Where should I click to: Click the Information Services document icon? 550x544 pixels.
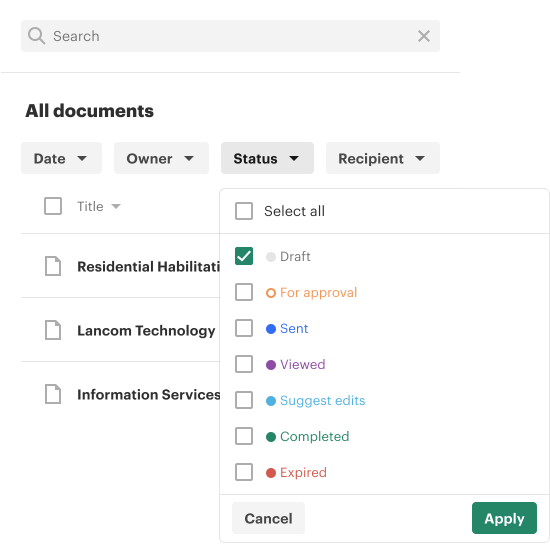point(53,394)
